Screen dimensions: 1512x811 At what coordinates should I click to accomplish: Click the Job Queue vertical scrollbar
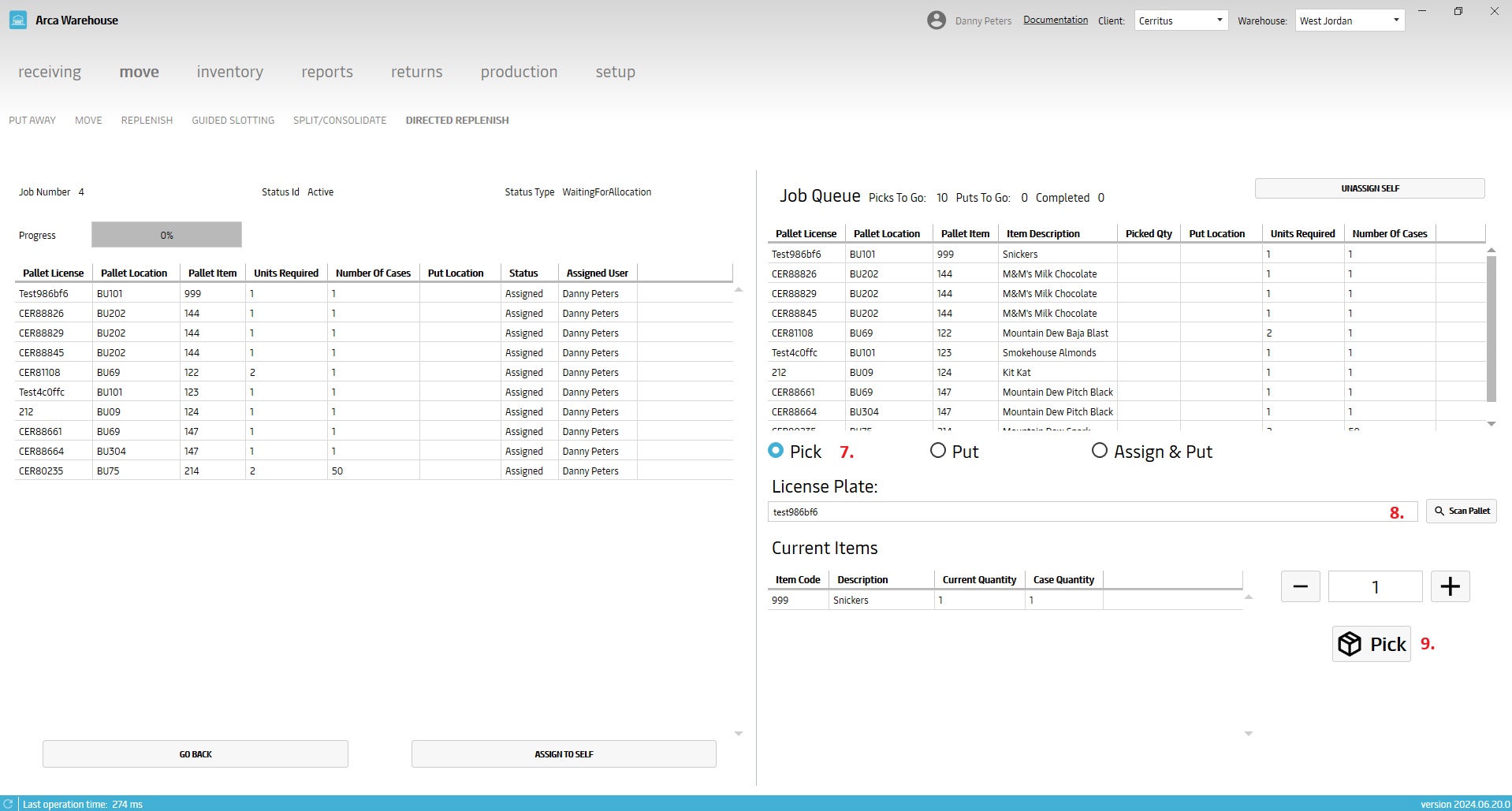click(1491, 329)
